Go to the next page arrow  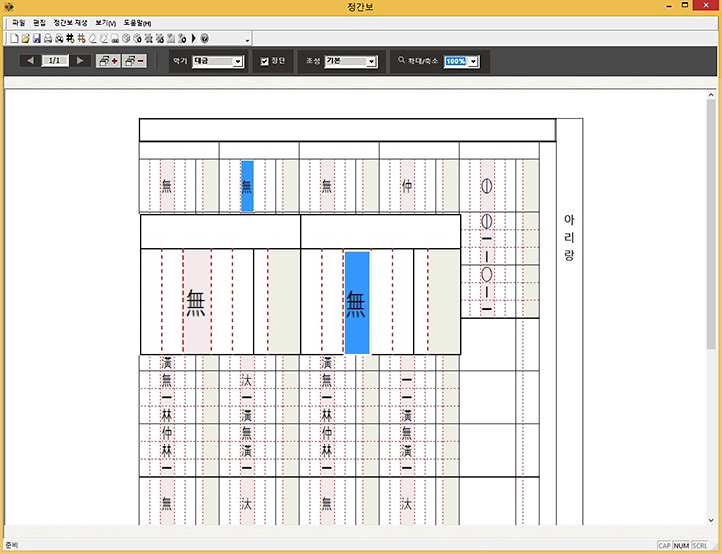click(80, 60)
